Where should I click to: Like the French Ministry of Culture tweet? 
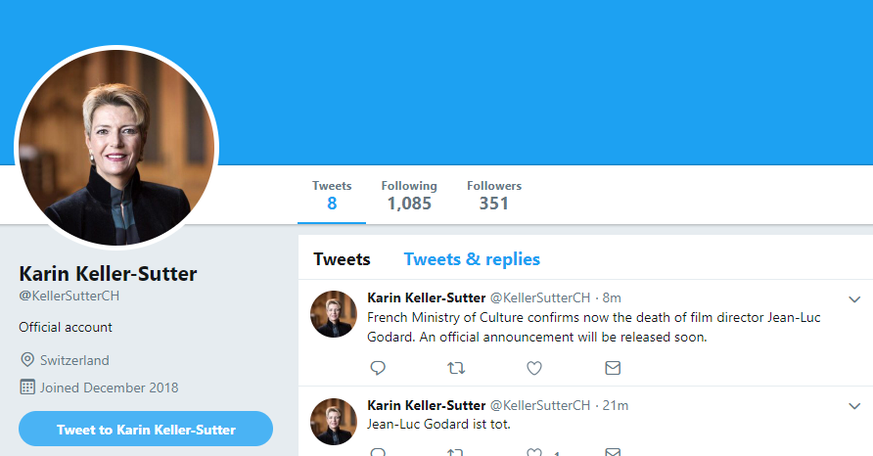point(534,368)
